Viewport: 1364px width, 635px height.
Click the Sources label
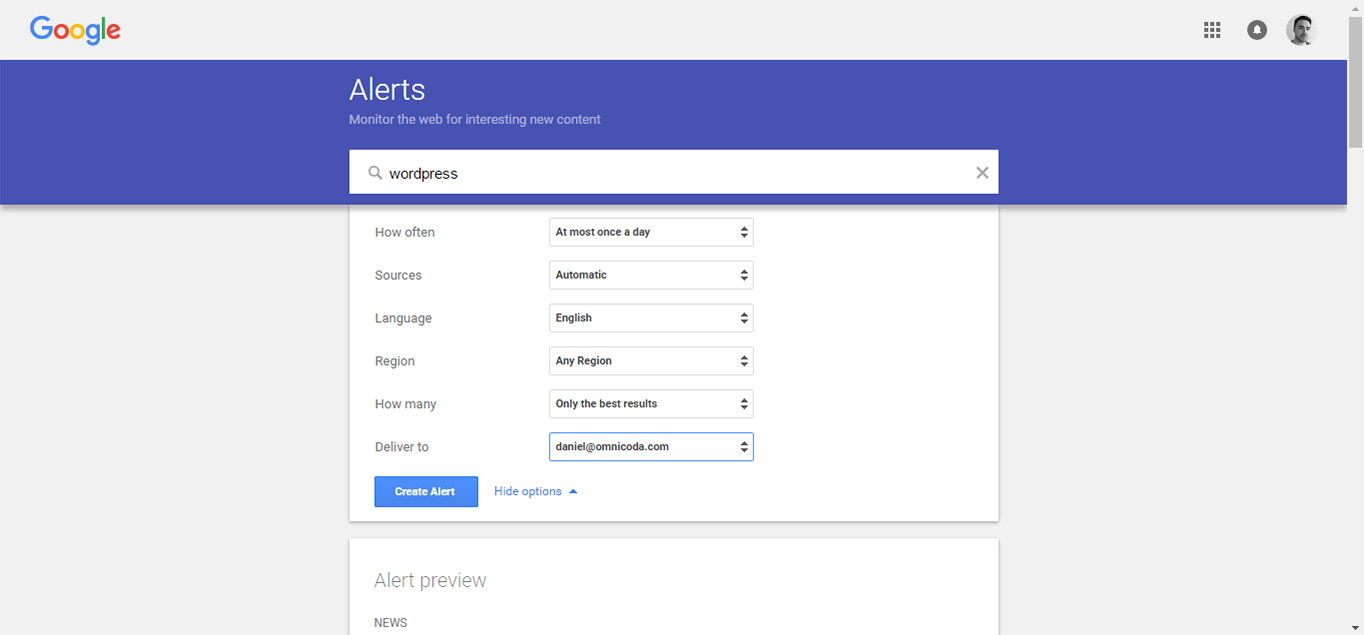coord(398,275)
